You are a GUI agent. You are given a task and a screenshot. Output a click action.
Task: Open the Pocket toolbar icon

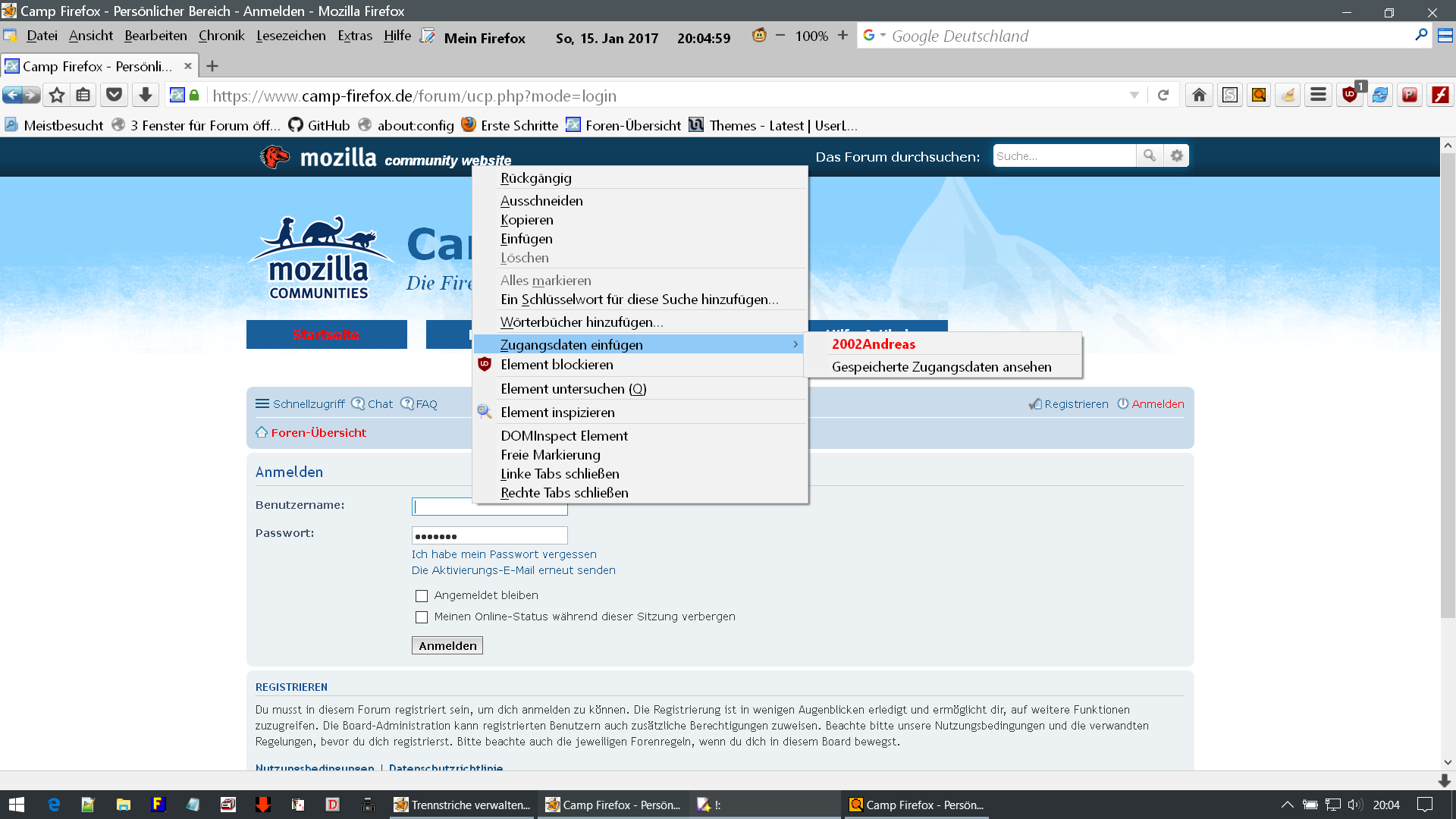click(x=114, y=95)
